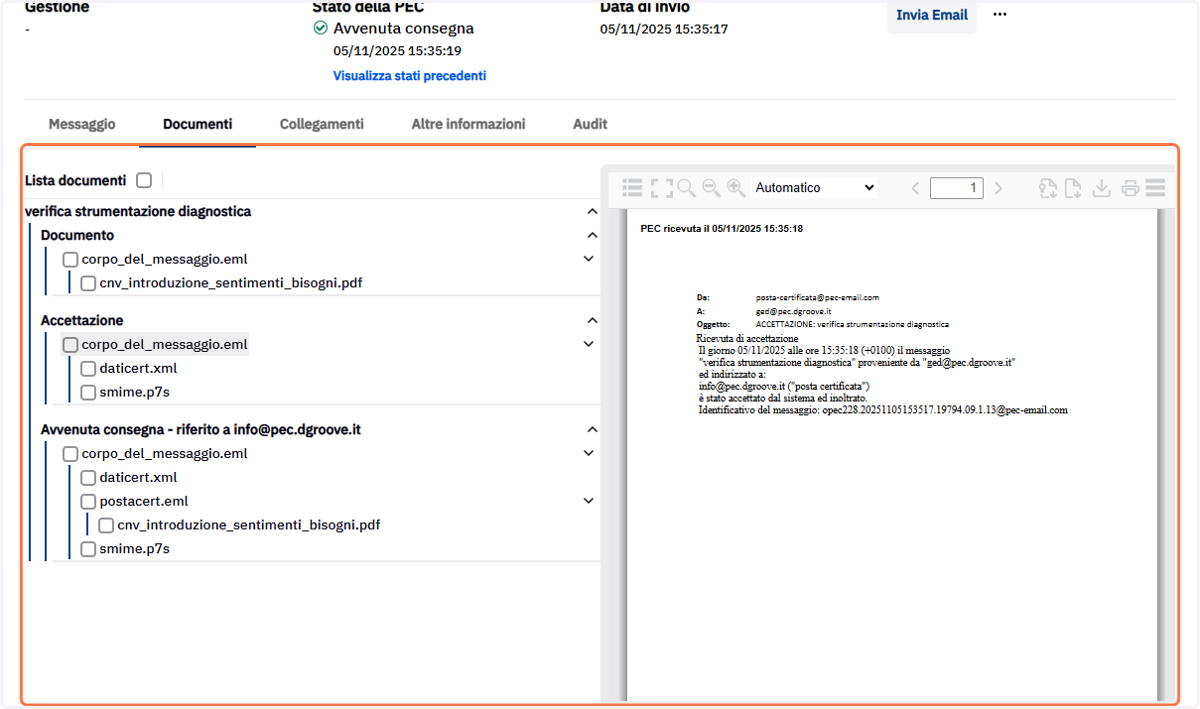This screenshot has height=709, width=1200.
Task: Open Visualizza stati precedenti link
Action: 410,76
